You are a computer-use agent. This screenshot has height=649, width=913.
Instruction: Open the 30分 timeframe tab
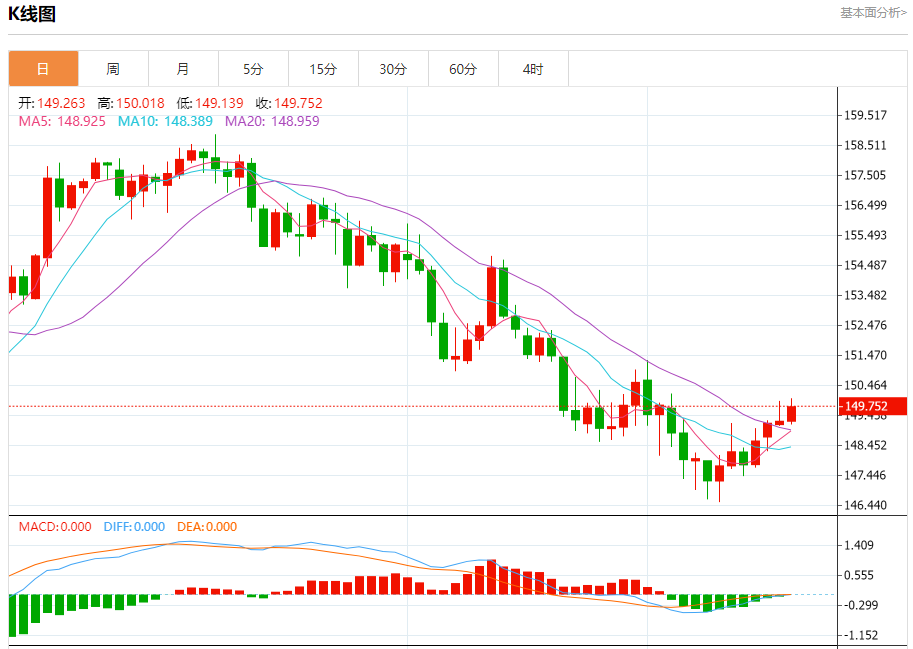(x=393, y=69)
